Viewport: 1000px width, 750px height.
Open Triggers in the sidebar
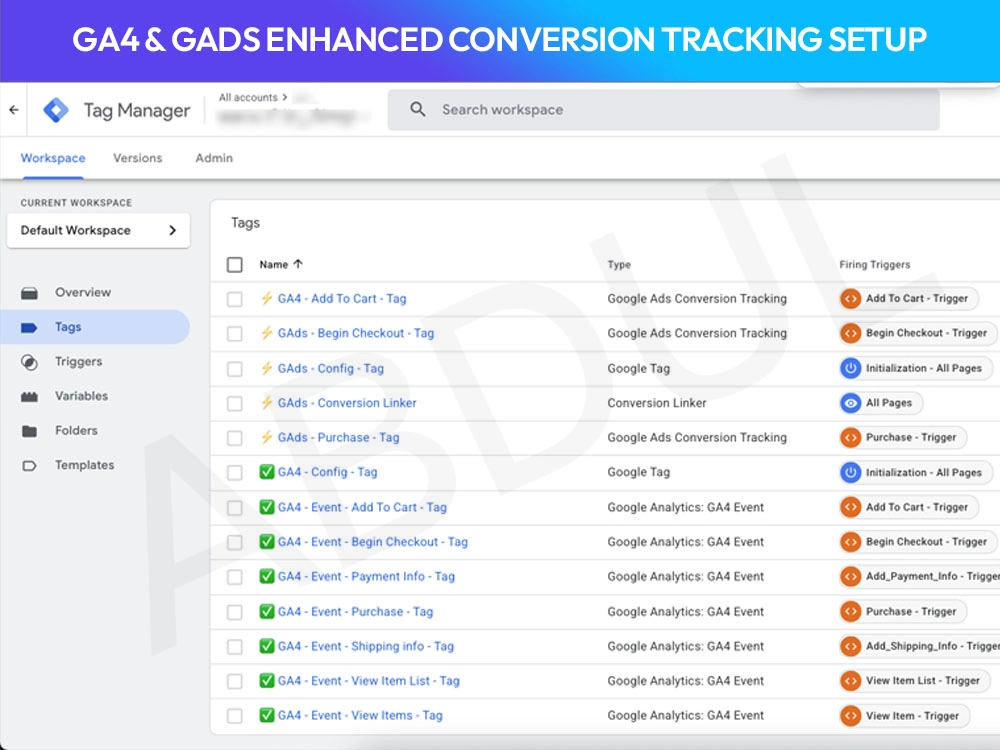[78, 362]
